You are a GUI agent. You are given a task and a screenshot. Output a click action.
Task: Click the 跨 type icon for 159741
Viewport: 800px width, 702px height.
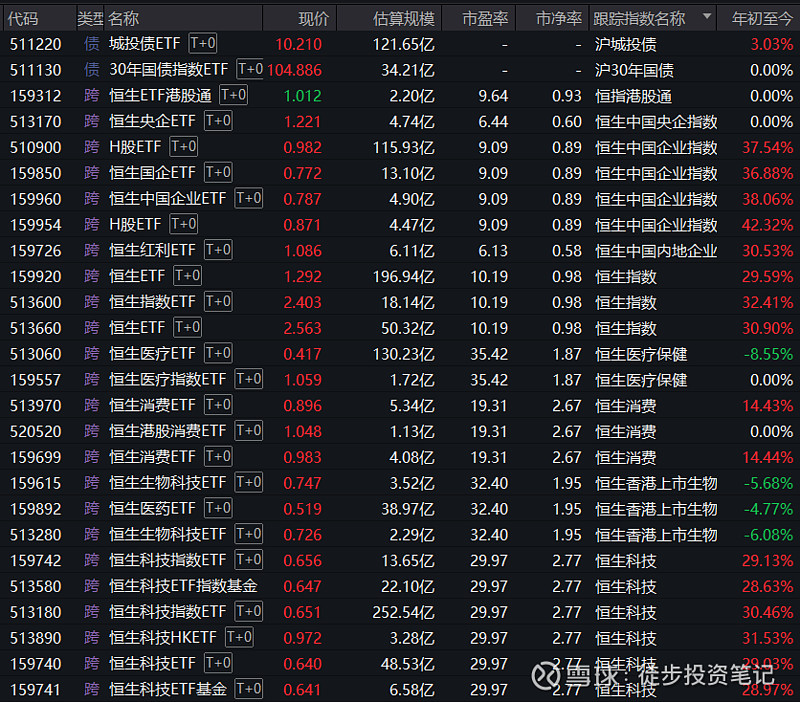point(92,689)
